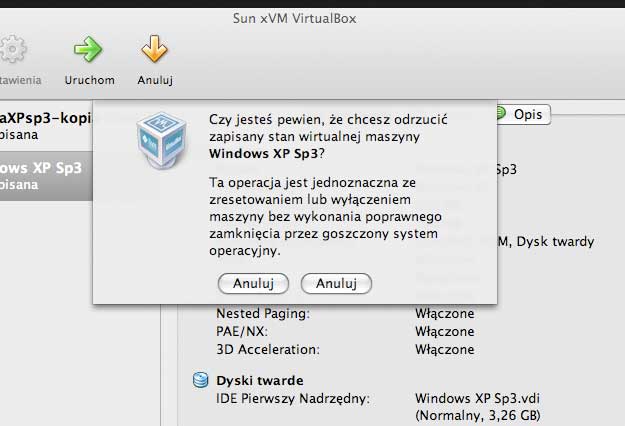Click the 3D Acceleration row label
Screen dimensions: 625x426
(267, 349)
